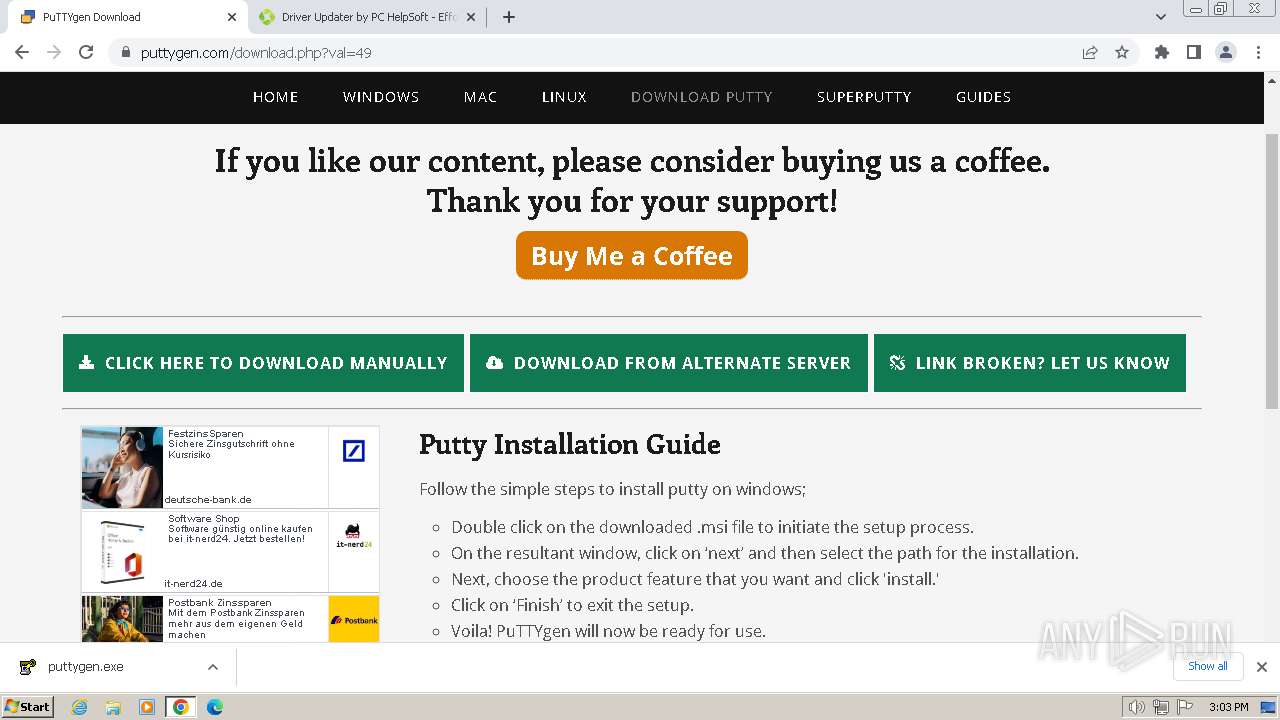Click the Postbank logo

354,620
